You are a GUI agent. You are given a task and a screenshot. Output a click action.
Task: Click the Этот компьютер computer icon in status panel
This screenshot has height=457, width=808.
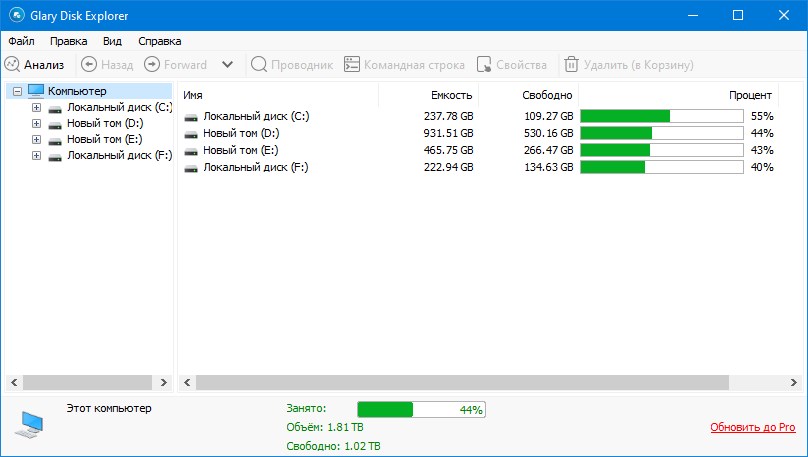(29, 425)
